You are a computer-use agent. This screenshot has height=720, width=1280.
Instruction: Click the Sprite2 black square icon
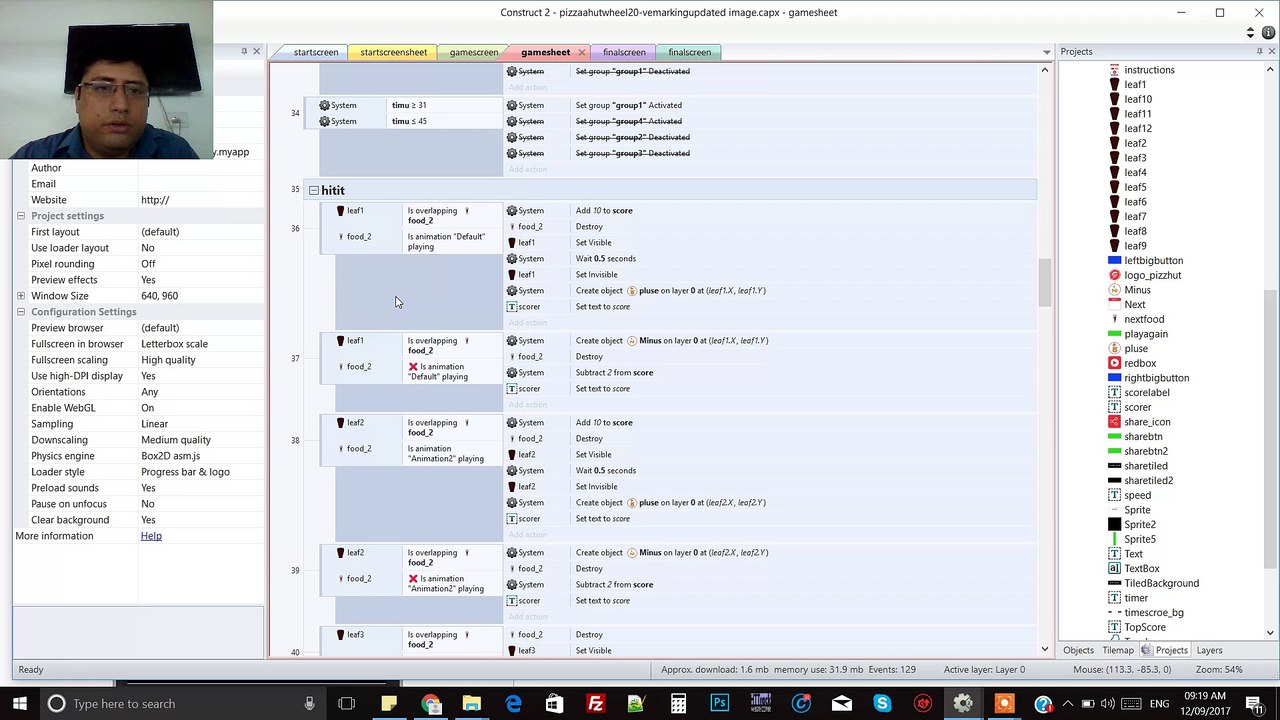tap(1115, 524)
